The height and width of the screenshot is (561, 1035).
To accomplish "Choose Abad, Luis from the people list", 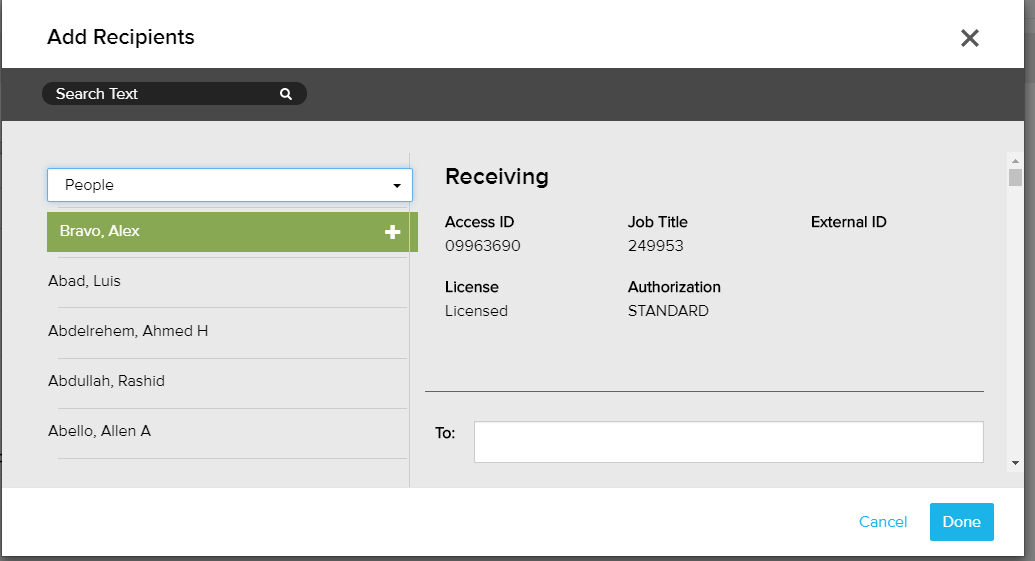I will (x=84, y=281).
